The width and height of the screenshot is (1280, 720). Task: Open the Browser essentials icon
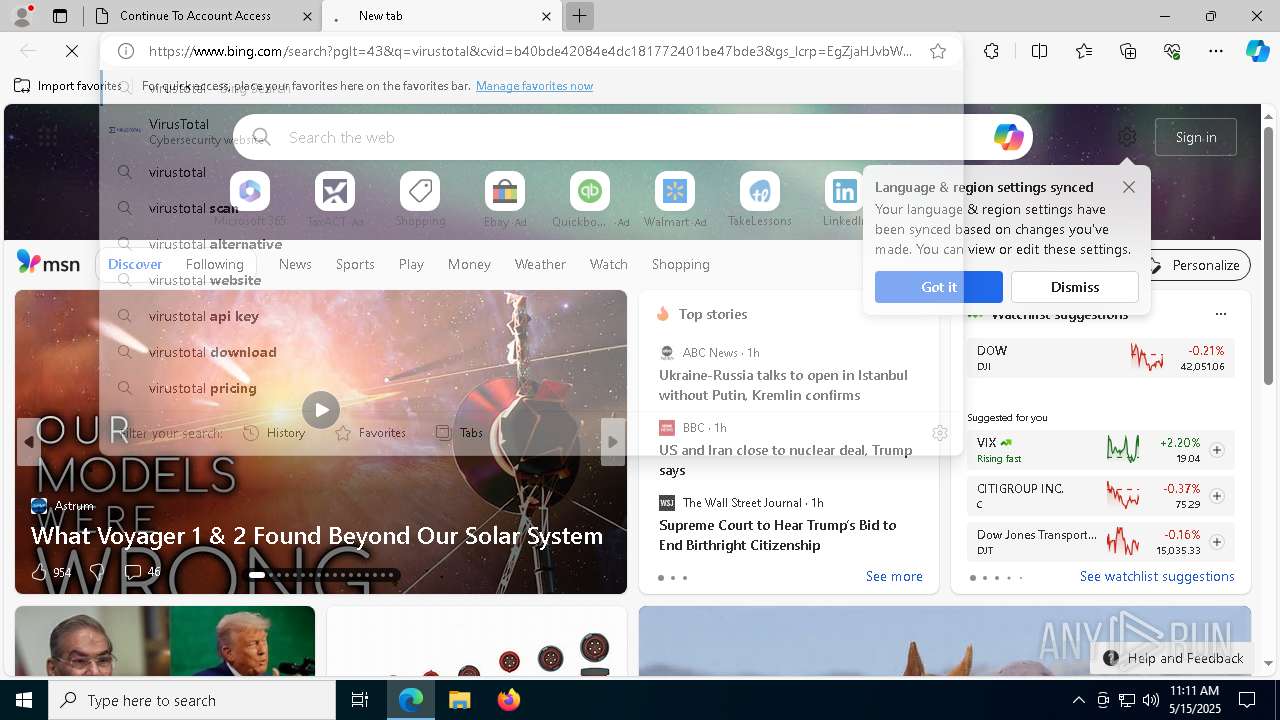[1172, 51]
